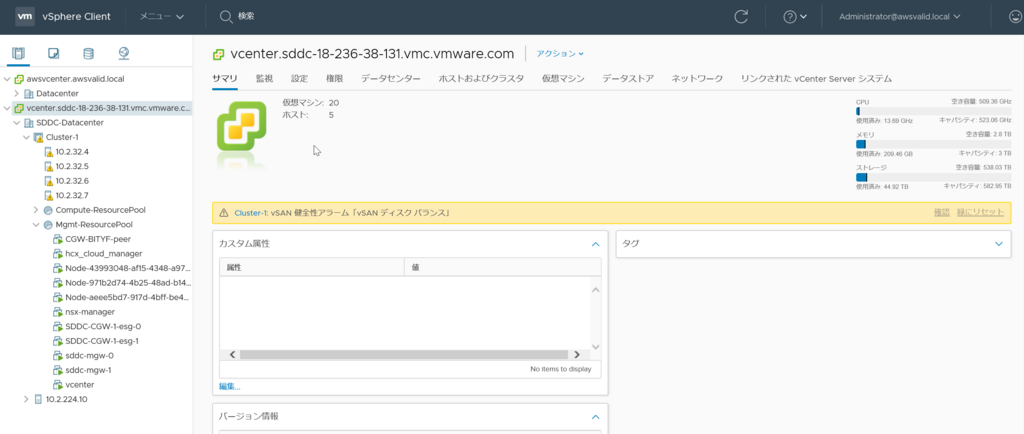The image size is (1024, 434).
Task: Click CGW-BITYF-peer VM icon
Action: tap(57, 239)
